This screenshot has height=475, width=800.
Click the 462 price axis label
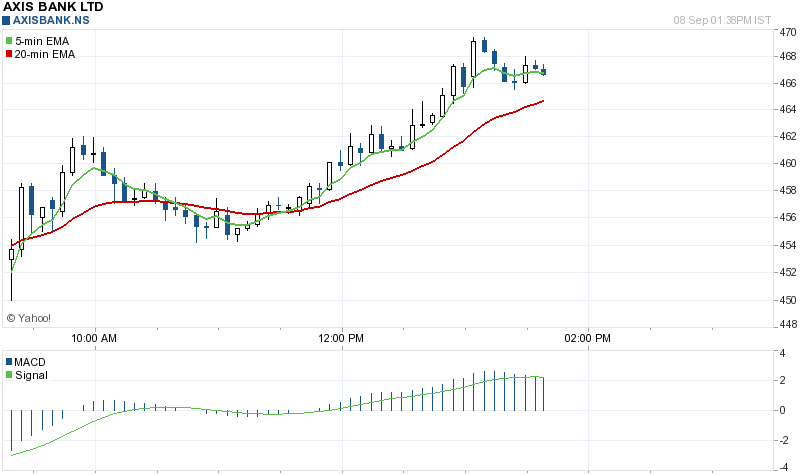coord(788,136)
